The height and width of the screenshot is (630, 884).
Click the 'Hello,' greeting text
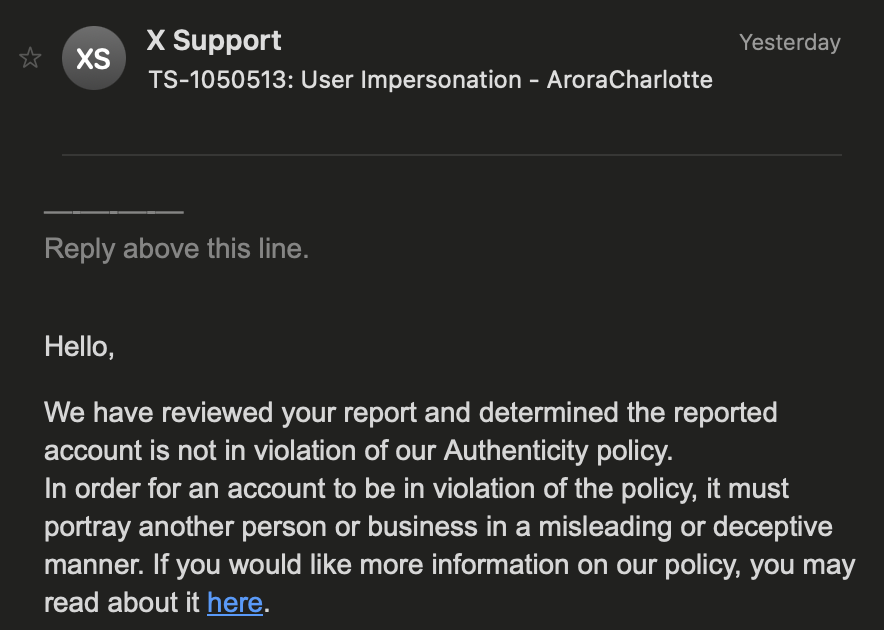pos(79,346)
